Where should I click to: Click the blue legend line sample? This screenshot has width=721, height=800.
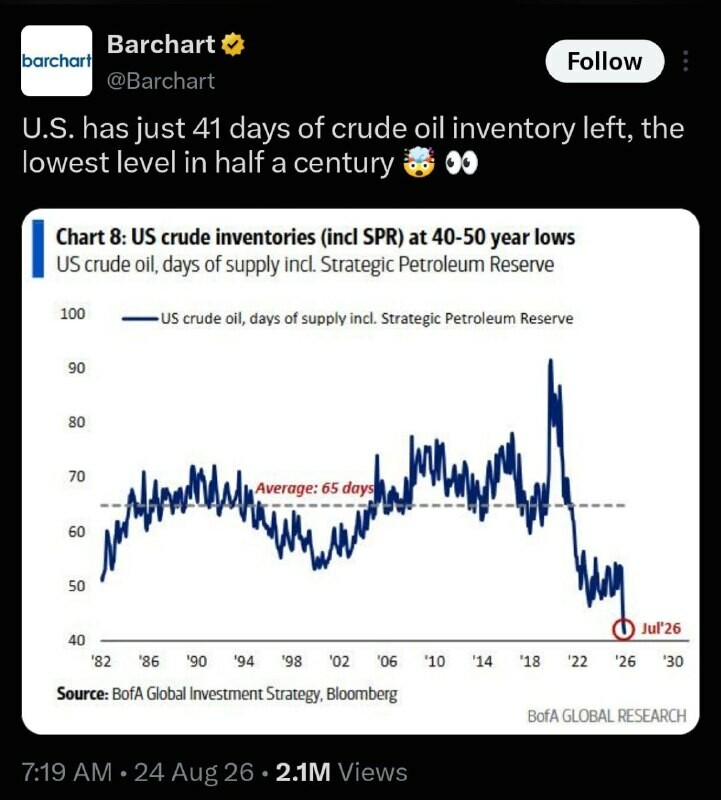pyautogui.click(x=140, y=319)
